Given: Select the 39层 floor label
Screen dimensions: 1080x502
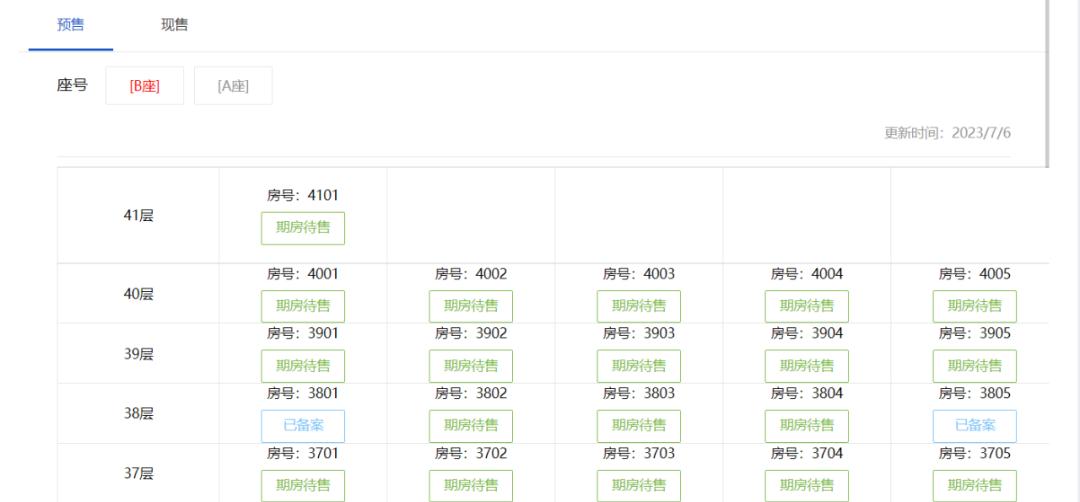Looking at the screenshot, I should tap(138, 354).
